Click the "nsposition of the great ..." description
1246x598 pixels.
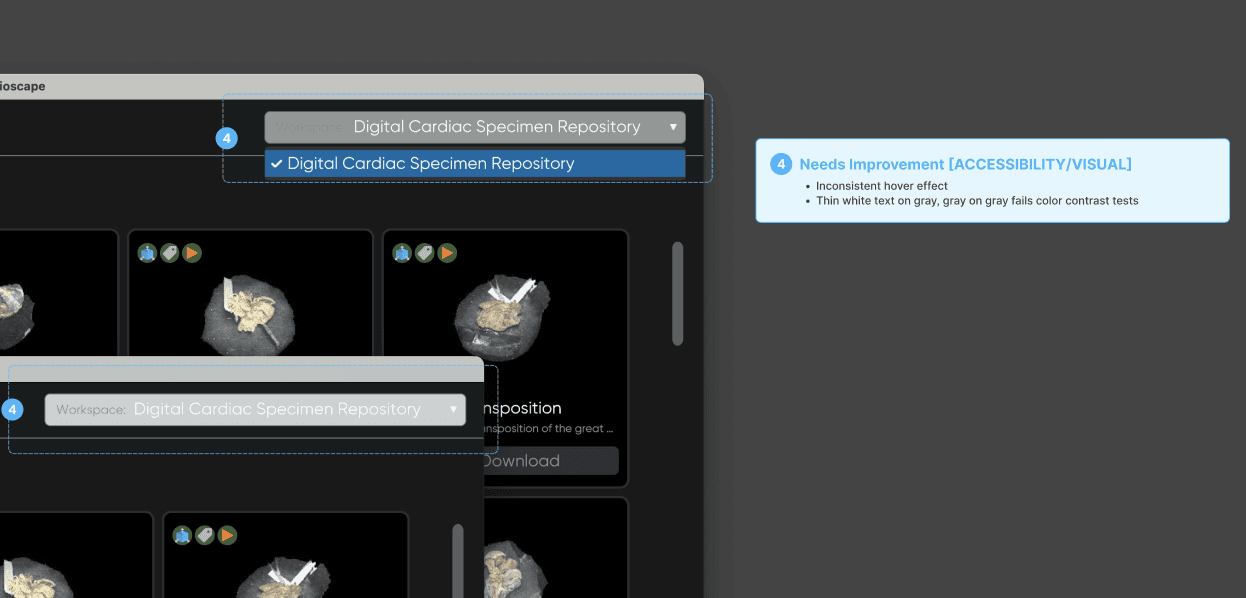548,429
